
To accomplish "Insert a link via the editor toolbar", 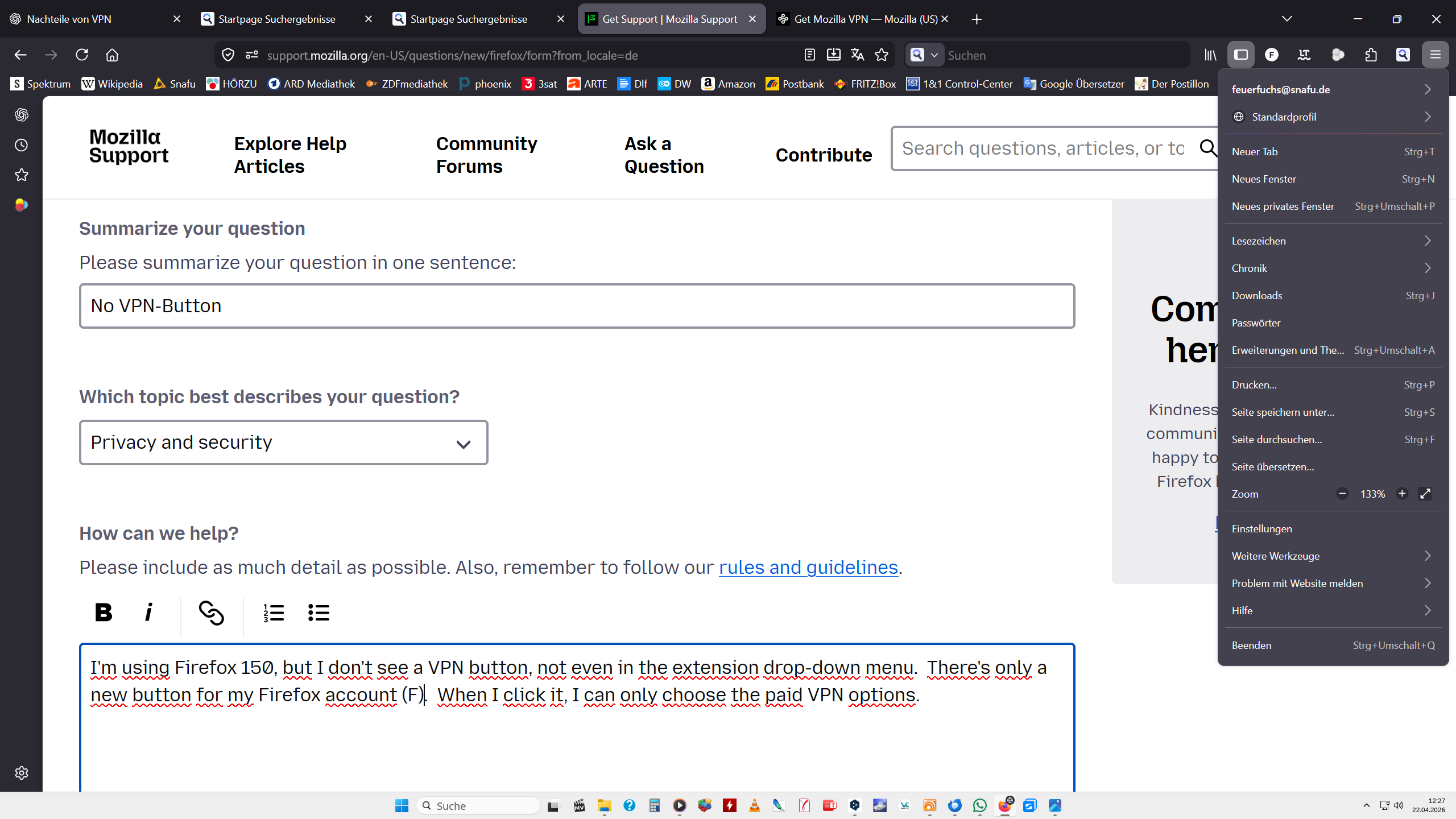I will point(212,613).
